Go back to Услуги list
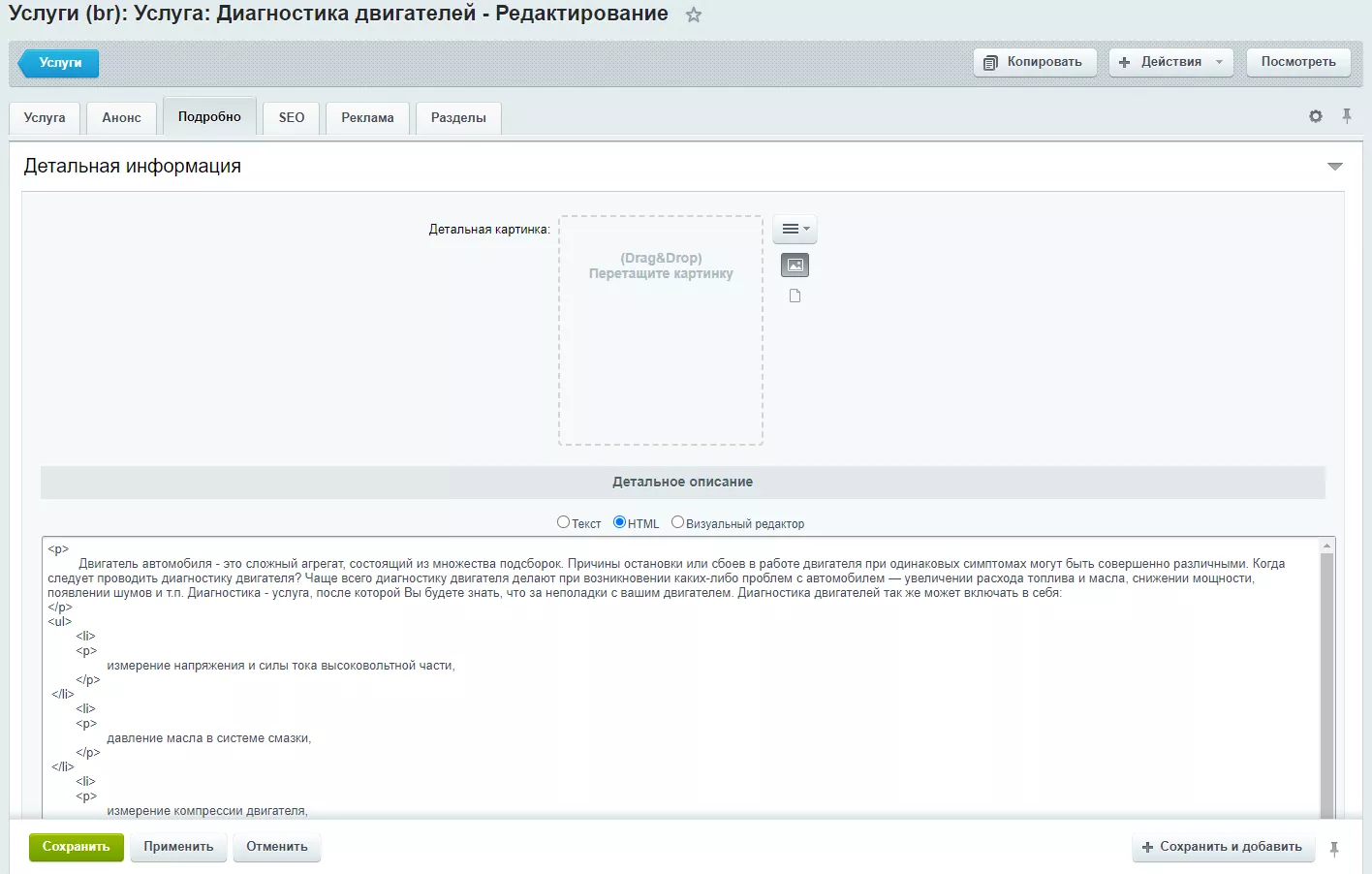The image size is (1372, 874). pyautogui.click(x=59, y=63)
